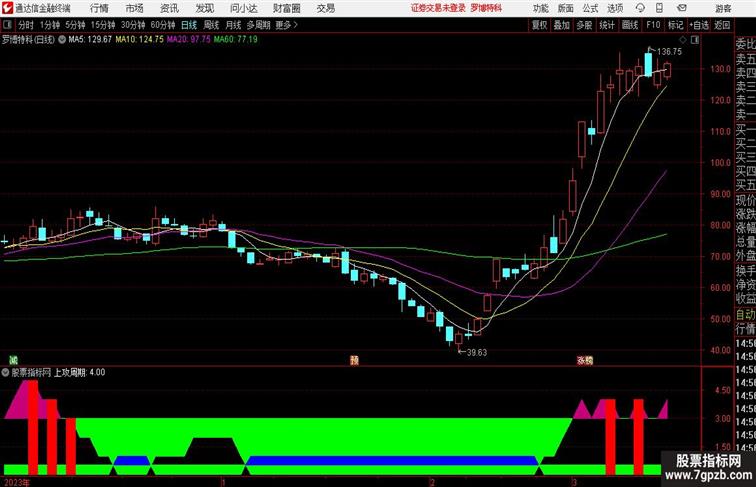Switch to 分时 chart period

tap(26, 25)
